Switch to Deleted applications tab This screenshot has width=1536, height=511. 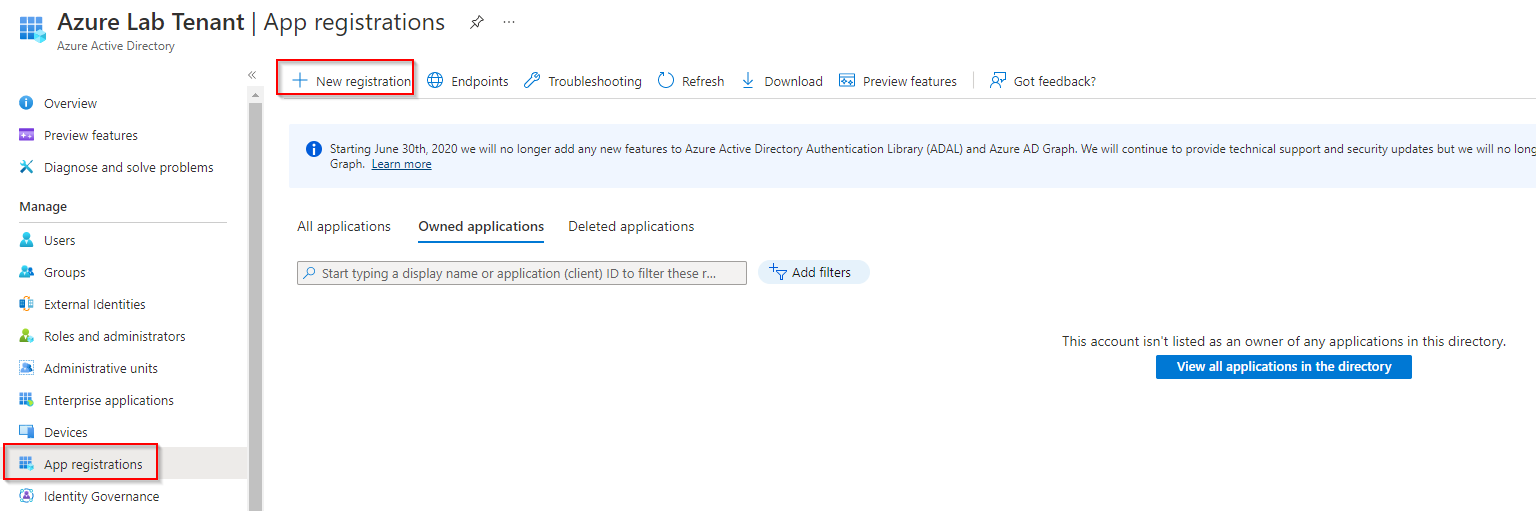pos(631,227)
